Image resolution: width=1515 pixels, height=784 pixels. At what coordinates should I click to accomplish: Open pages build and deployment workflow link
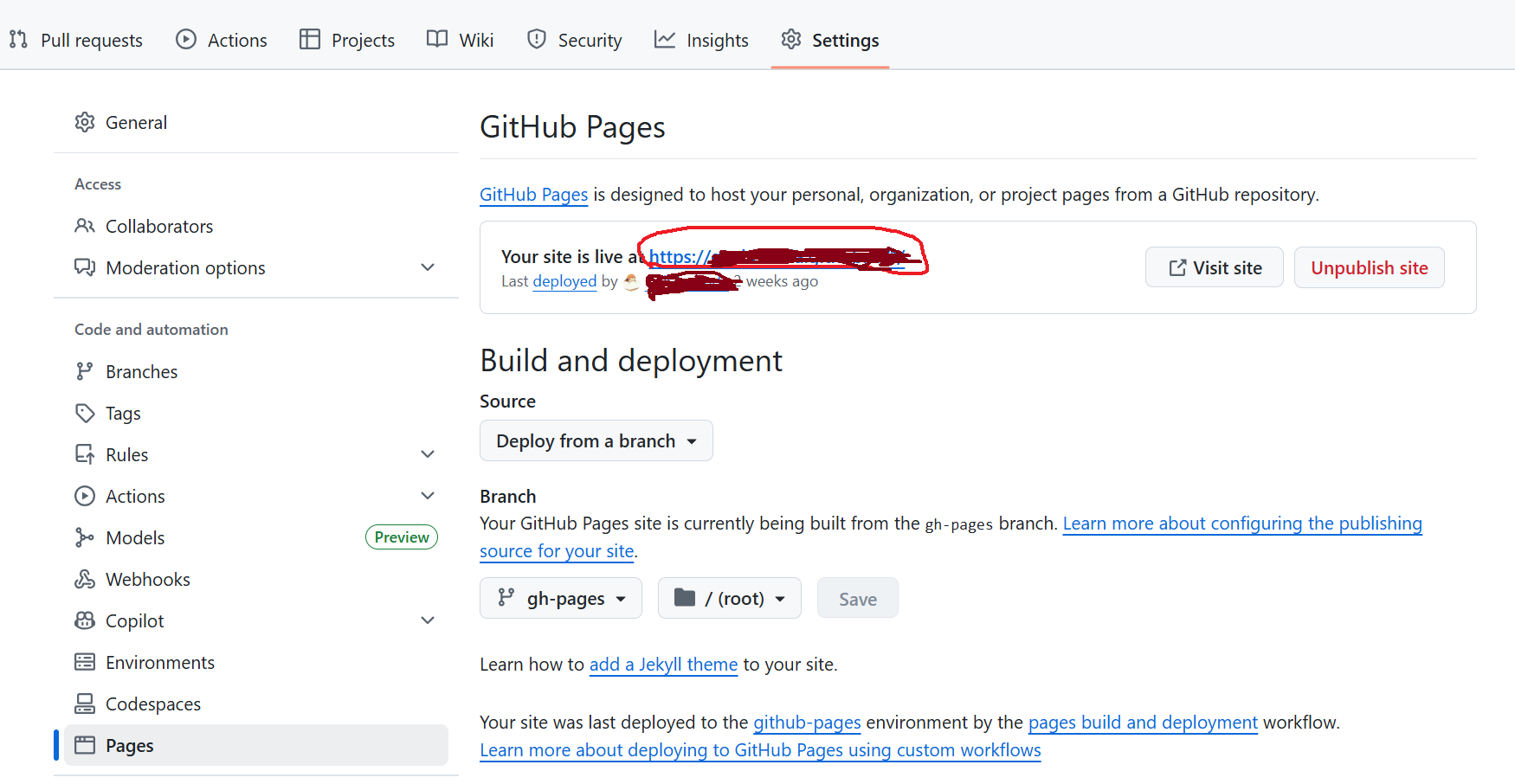pos(1143,723)
